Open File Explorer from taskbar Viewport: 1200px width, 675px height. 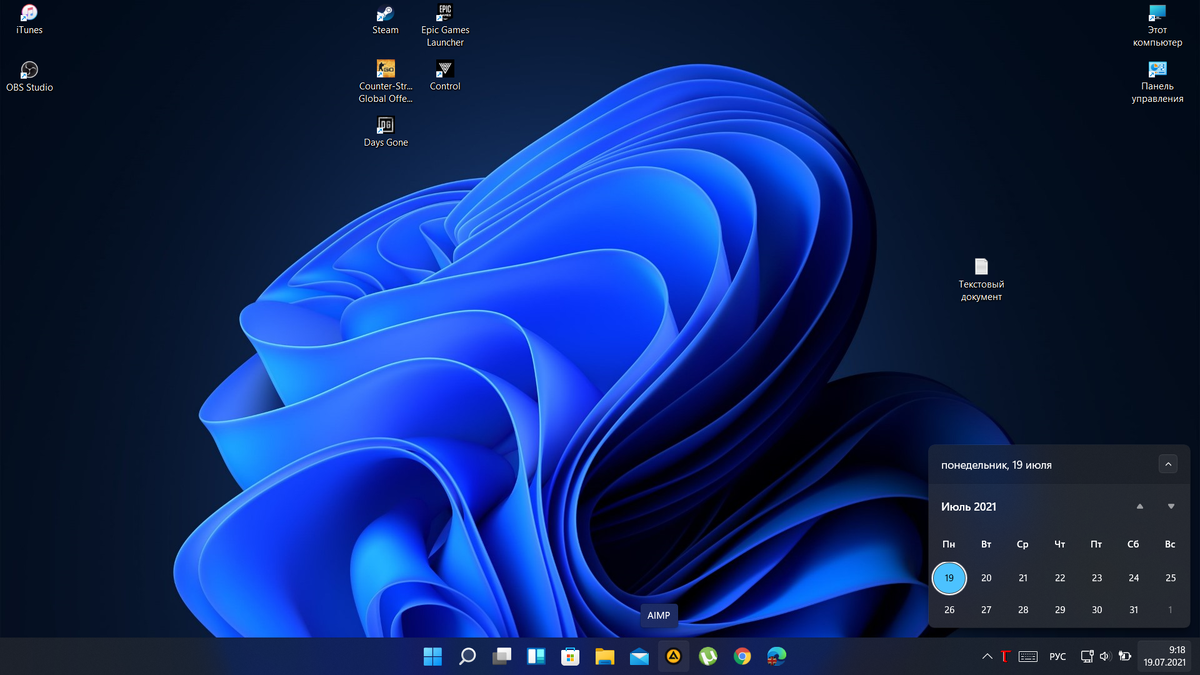pyautogui.click(x=605, y=657)
